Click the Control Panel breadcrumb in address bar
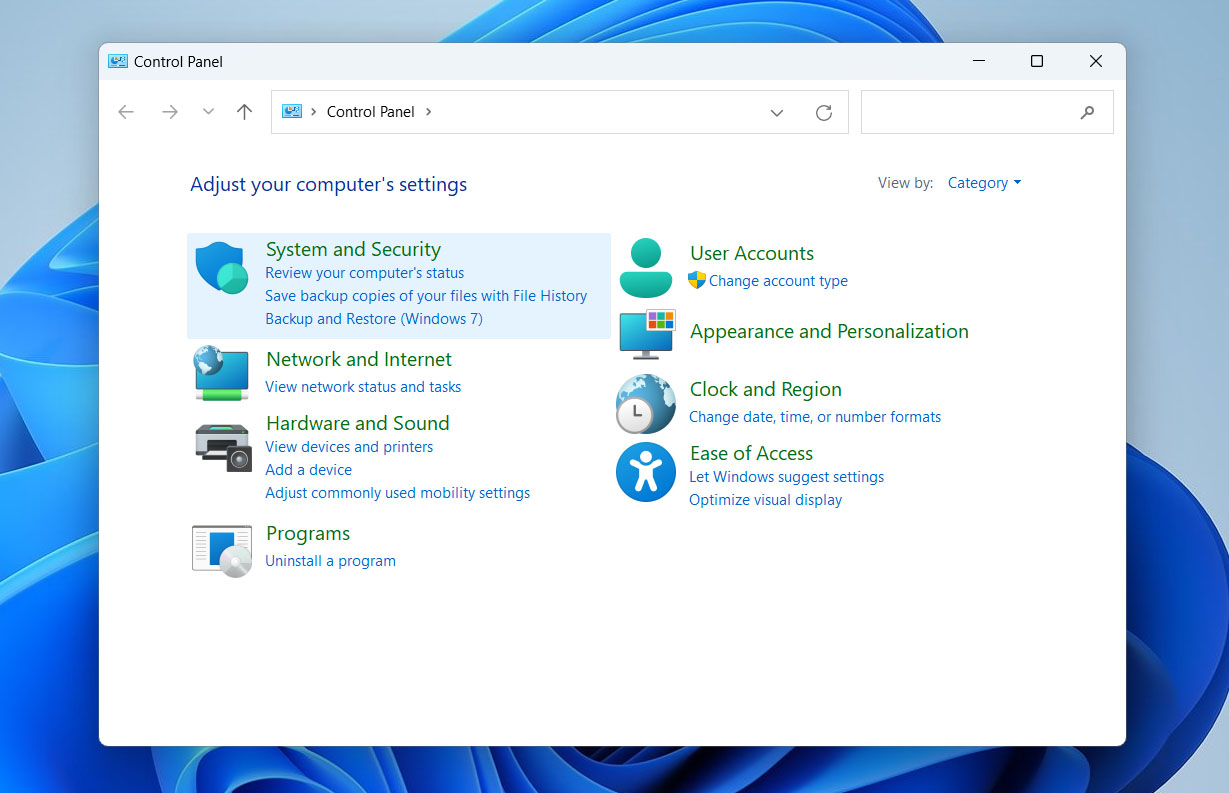 [371, 112]
